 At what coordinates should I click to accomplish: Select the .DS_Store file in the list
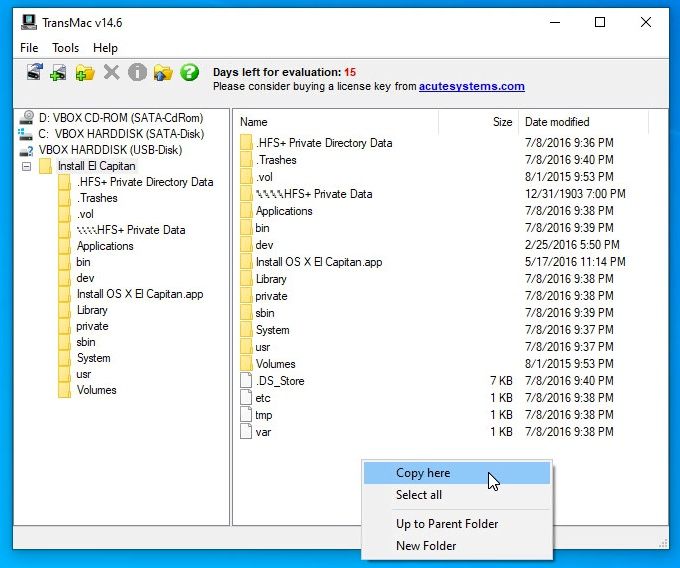pos(279,381)
